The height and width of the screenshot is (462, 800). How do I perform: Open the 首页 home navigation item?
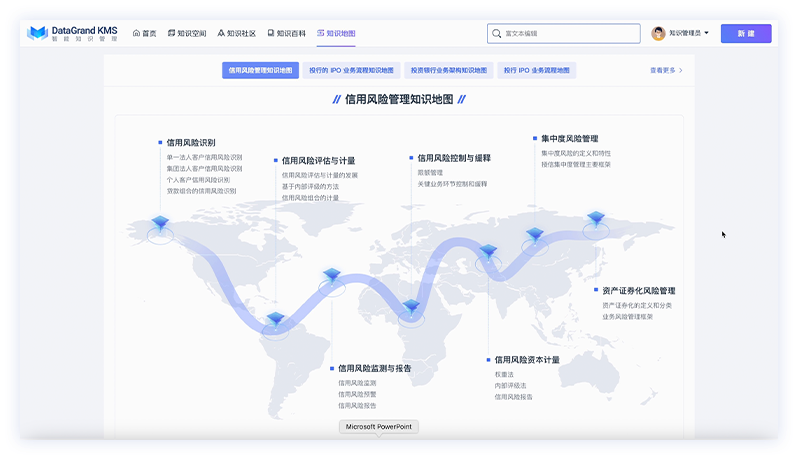[x=144, y=33]
